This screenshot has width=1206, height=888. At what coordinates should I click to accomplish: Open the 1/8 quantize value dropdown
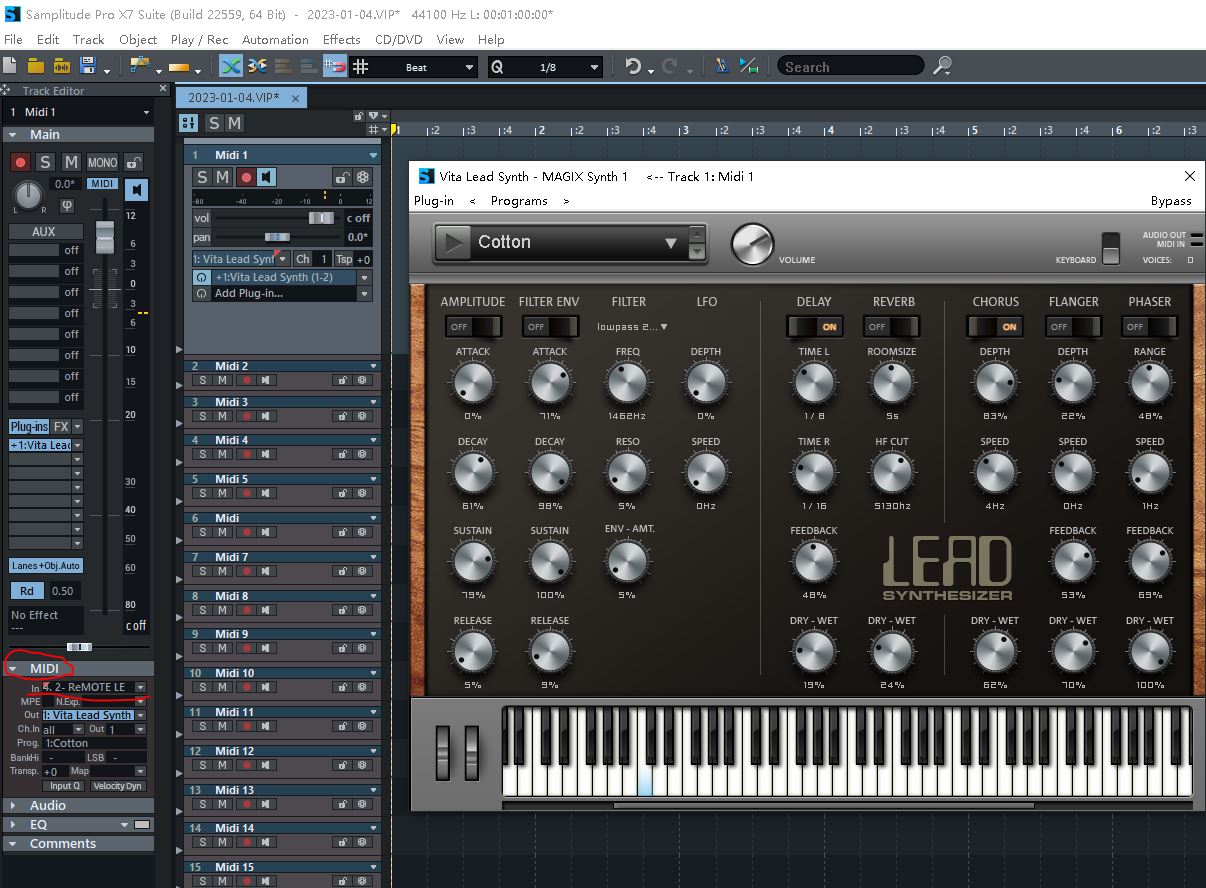pyautogui.click(x=594, y=67)
